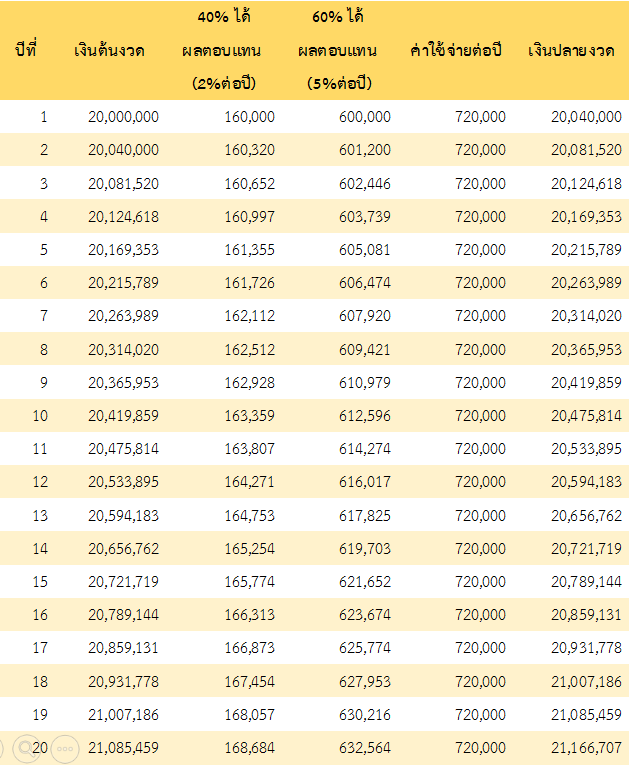The width and height of the screenshot is (629, 768).
Task: Select the 20,000,000 starting balance cell
Action: coord(123,117)
